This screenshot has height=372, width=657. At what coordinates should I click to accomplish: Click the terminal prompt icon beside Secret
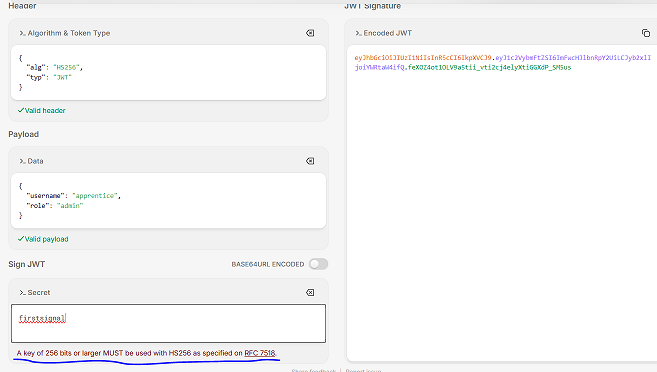coord(22,292)
